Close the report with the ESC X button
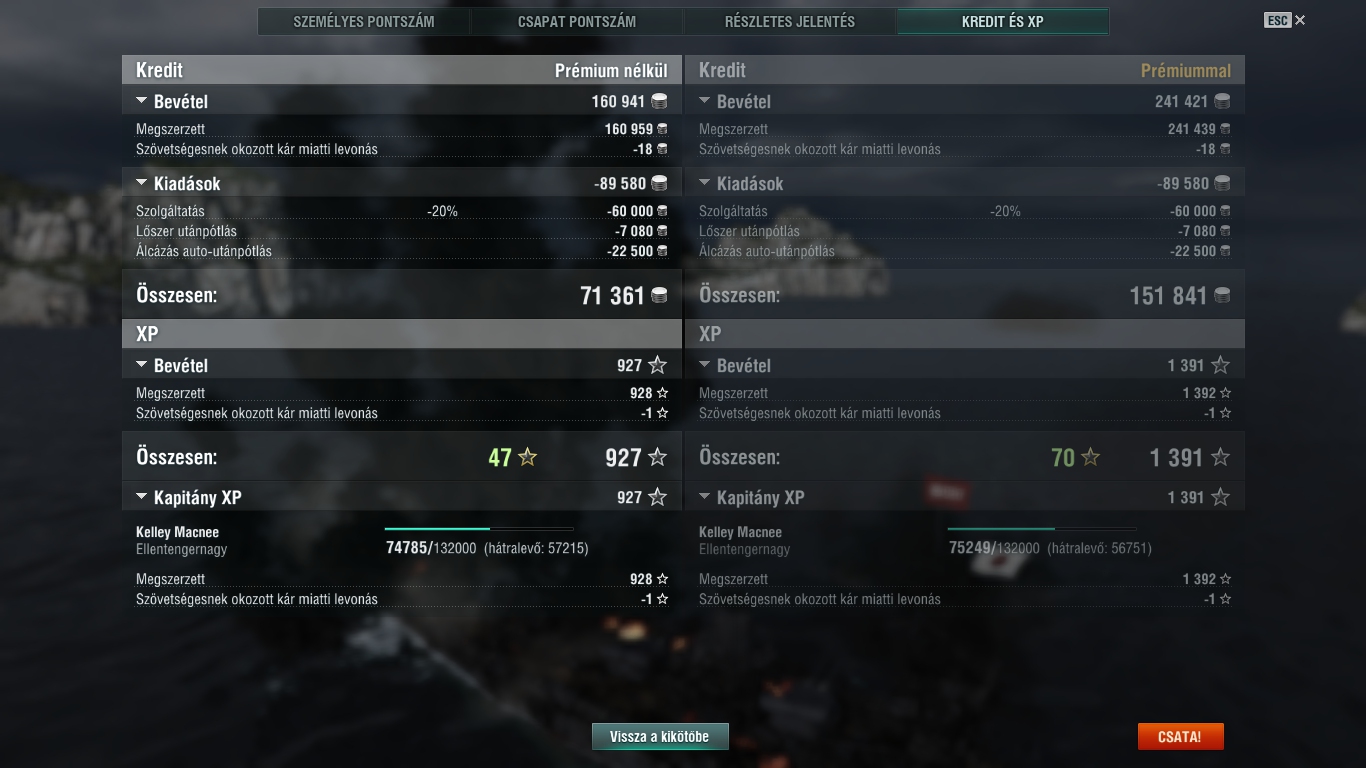The width and height of the screenshot is (1366, 768). pyautogui.click(x=1285, y=20)
